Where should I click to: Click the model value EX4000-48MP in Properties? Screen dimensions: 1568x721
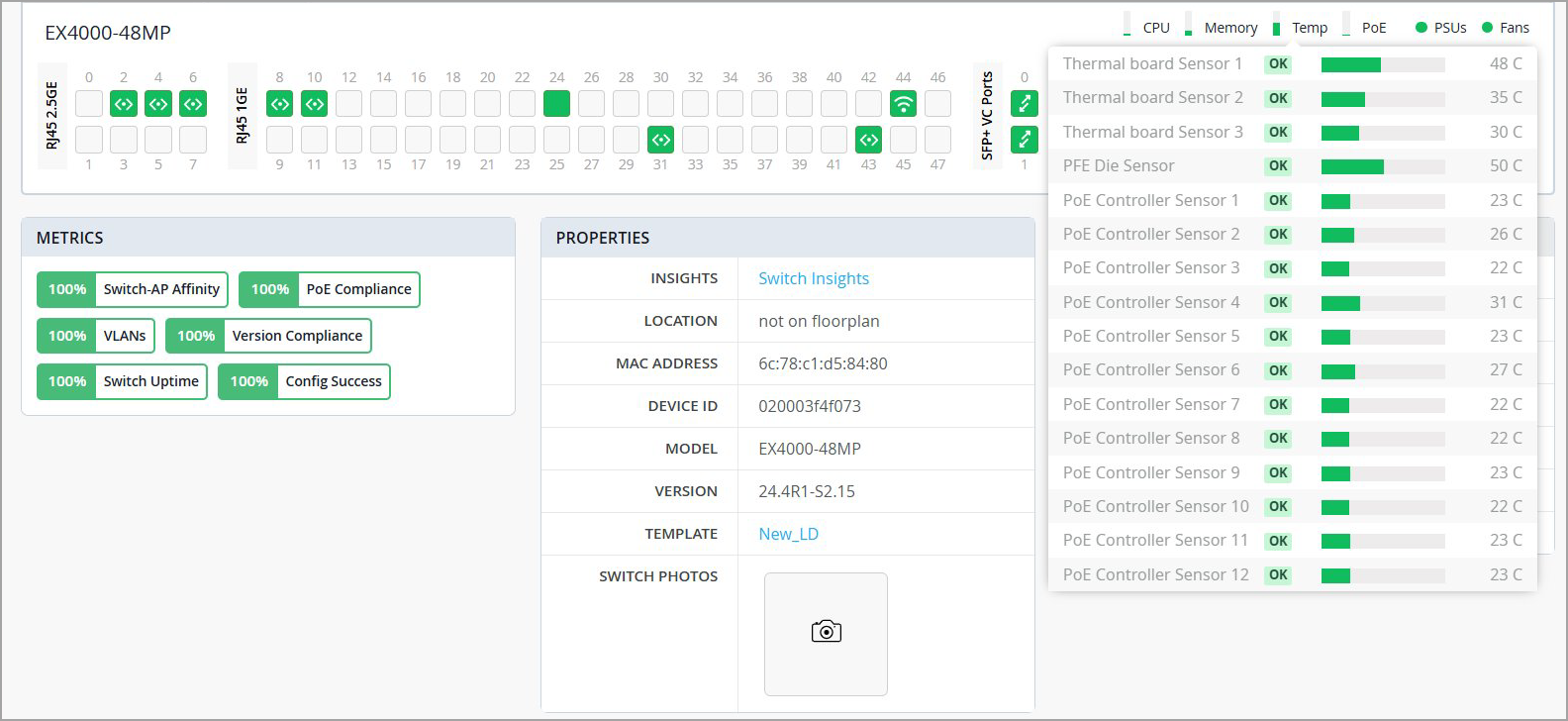point(810,449)
